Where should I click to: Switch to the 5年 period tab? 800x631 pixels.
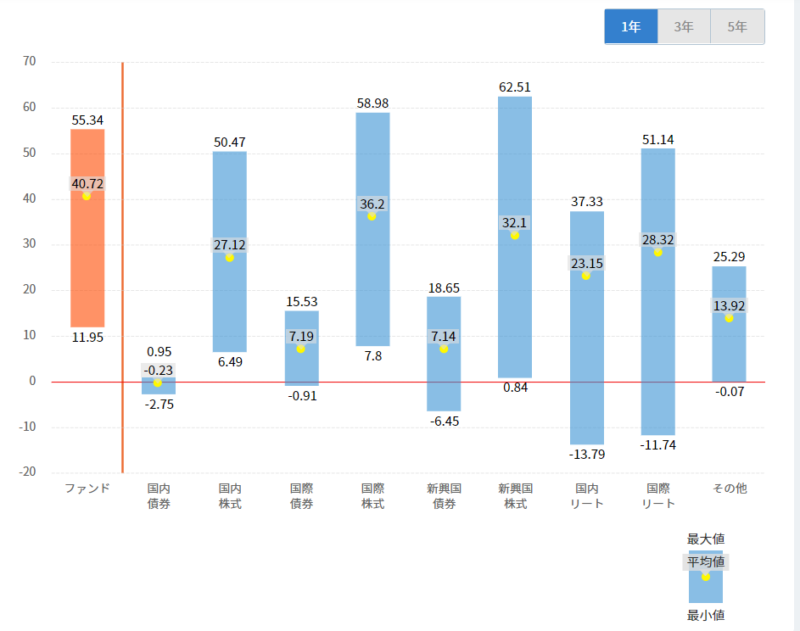(x=737, y=27)
